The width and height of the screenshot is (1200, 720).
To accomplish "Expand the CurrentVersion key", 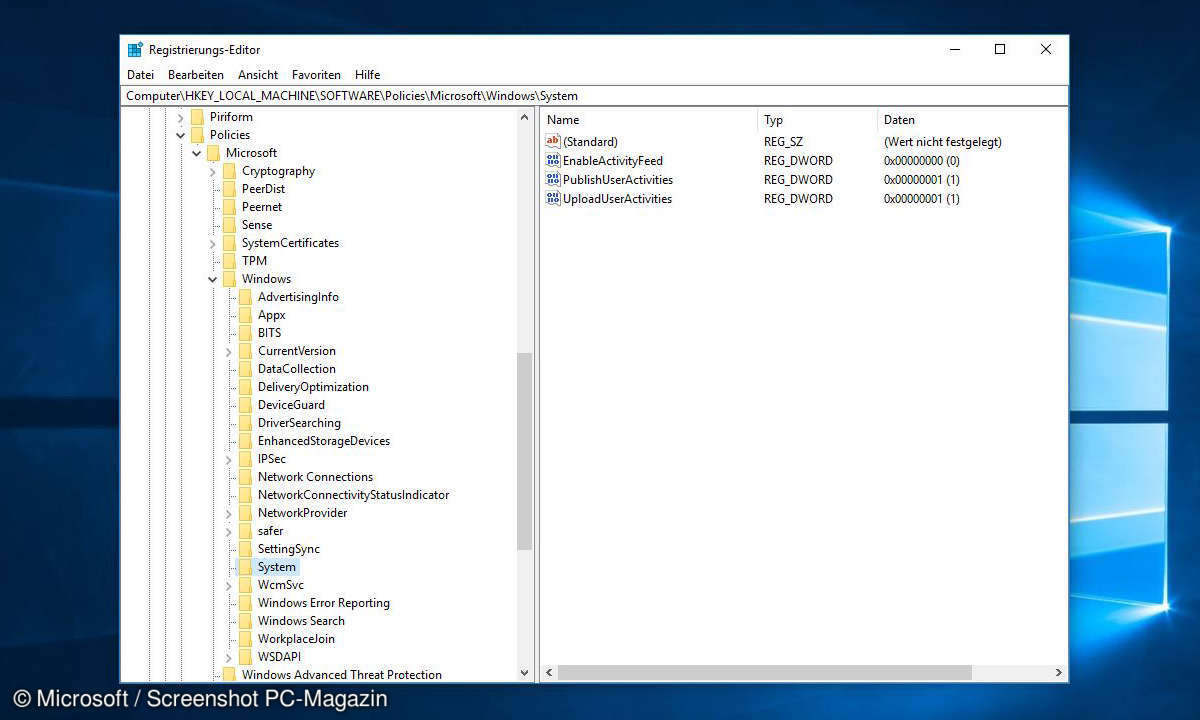I will pyautogui.click(x=229, y=351).
